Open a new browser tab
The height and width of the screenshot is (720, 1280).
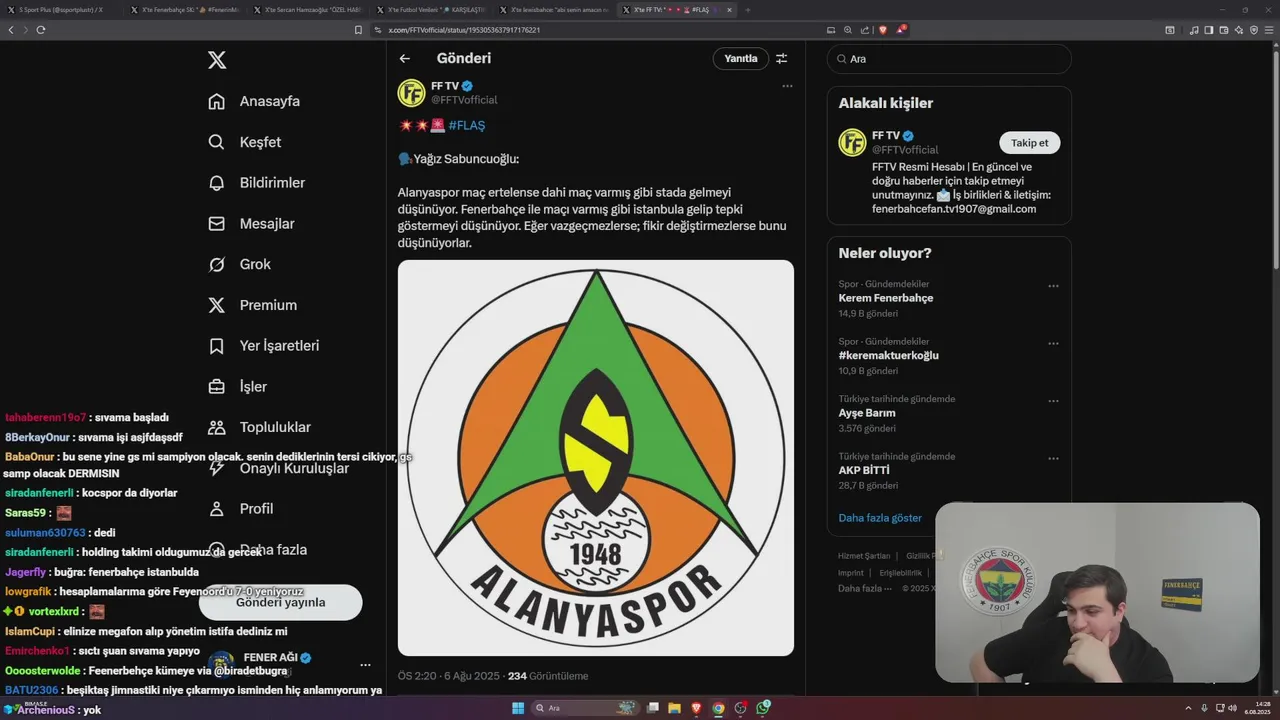(x=748, y=10)
